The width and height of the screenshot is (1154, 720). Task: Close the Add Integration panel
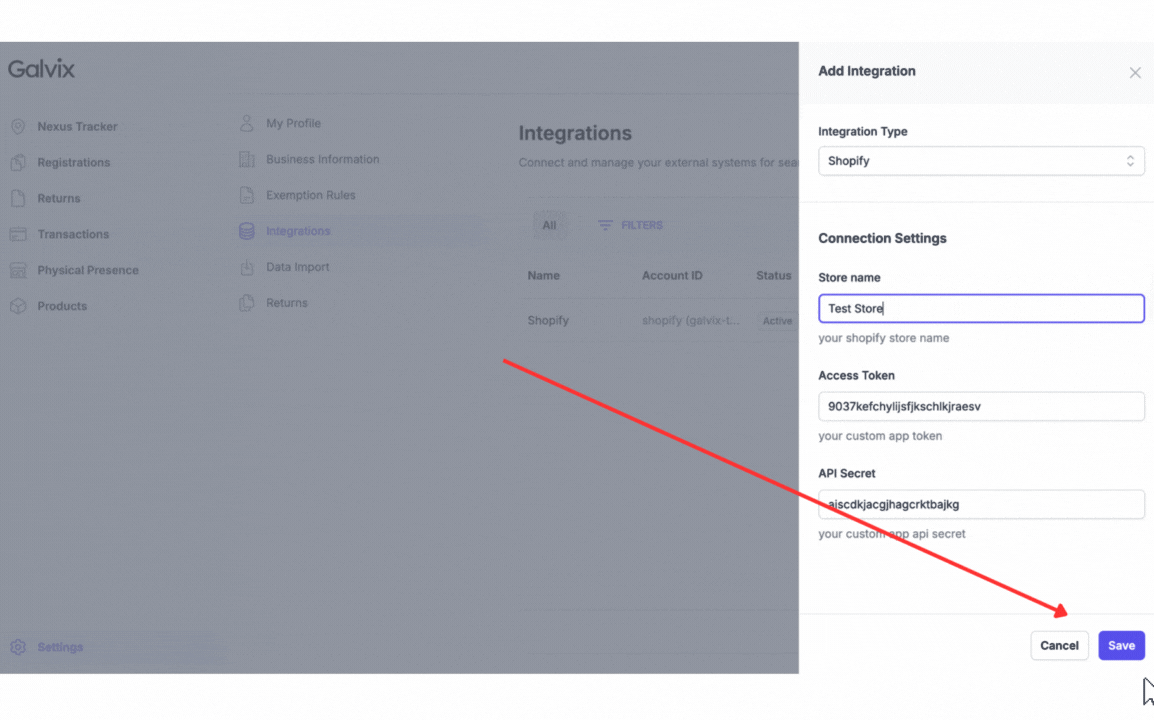[1135, 73]
